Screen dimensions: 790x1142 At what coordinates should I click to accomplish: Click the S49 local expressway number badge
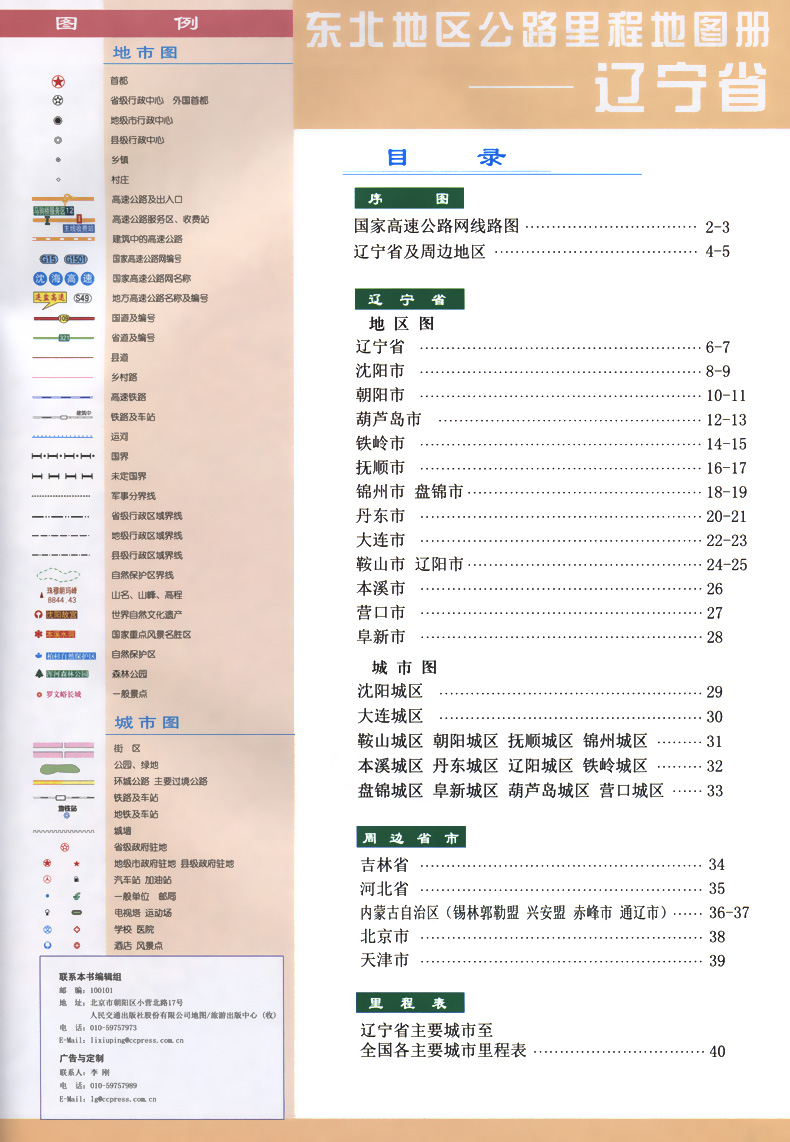pos(83,298)
